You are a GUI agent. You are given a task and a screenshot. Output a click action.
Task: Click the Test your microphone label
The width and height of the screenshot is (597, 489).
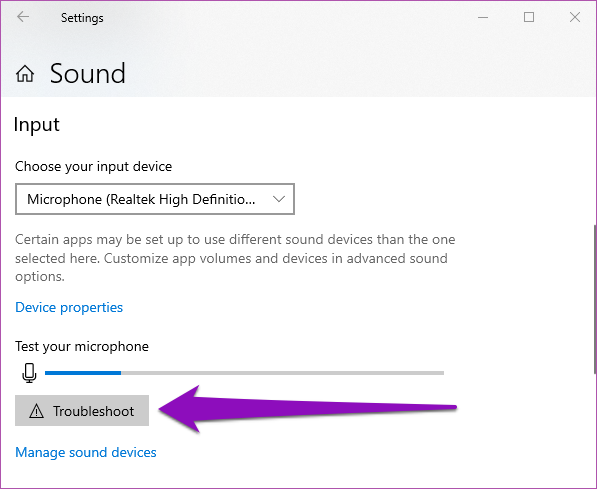click(82, 347)
